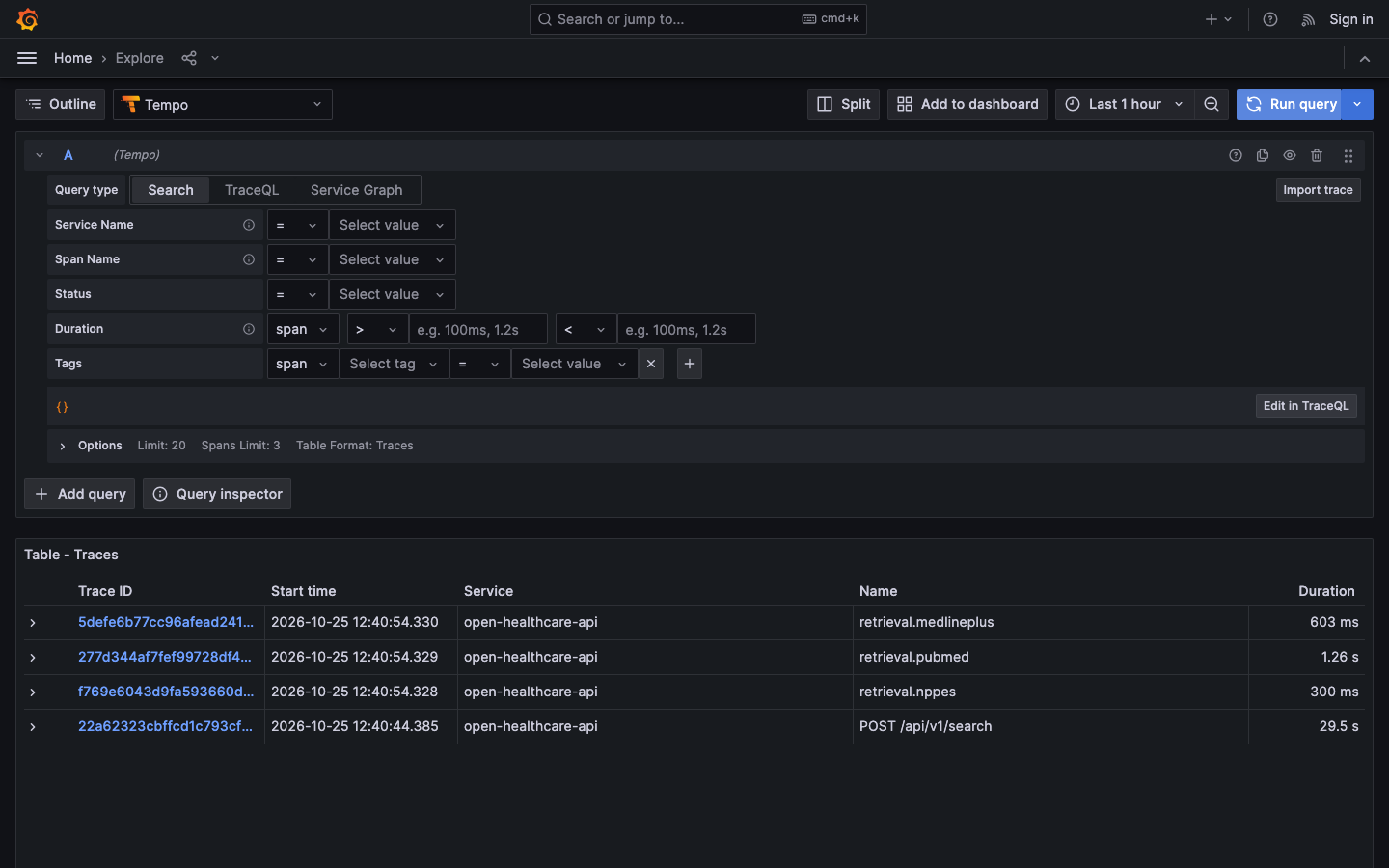
Task: Open Span Name value dropdown
Action: tap(392, 259)
